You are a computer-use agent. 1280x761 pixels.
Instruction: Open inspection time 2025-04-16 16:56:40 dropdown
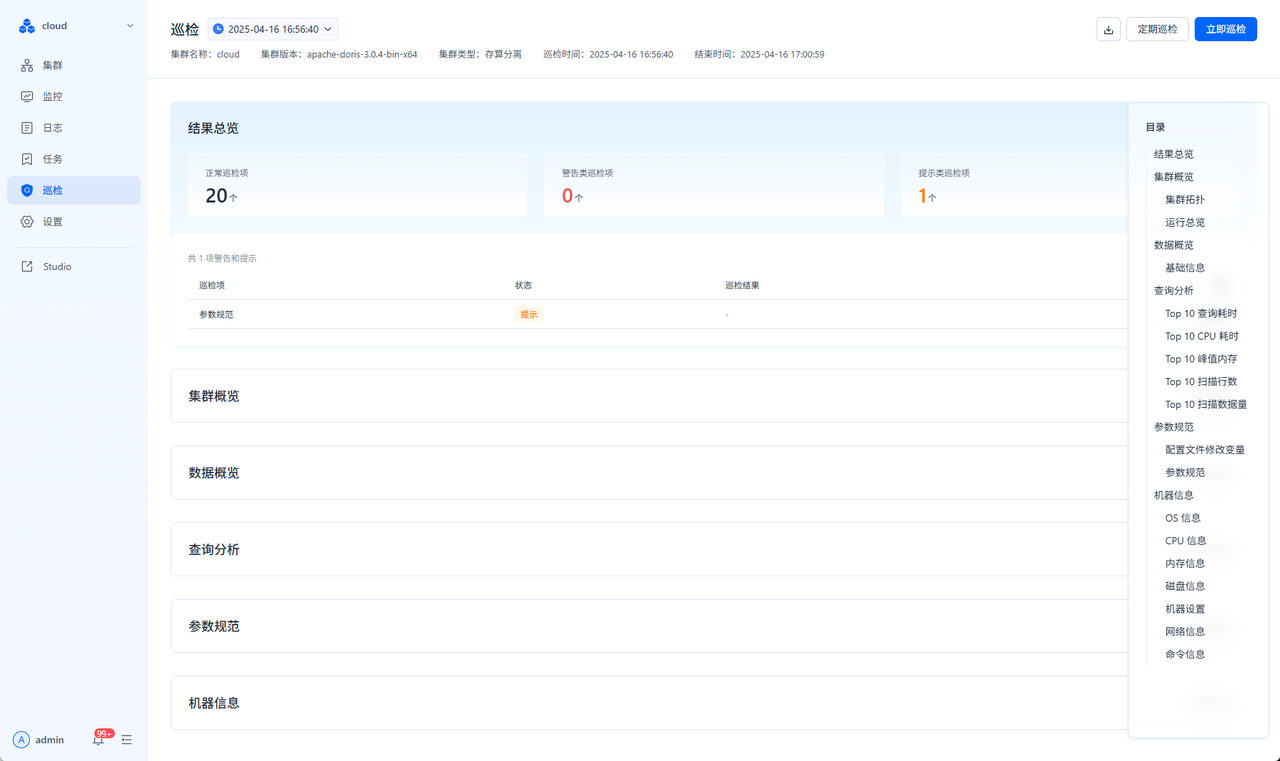pyautogui.click(x=273, y=29)
